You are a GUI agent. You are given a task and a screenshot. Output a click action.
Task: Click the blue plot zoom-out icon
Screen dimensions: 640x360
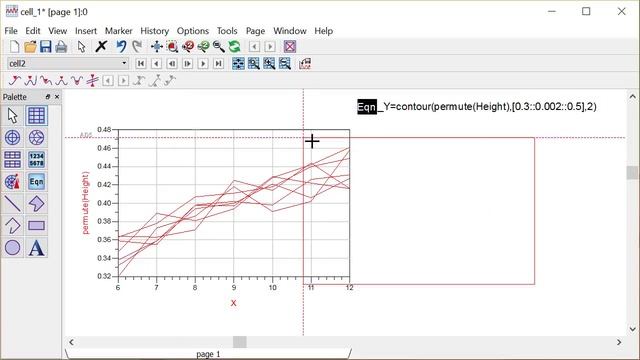click(x=285, y=63)
